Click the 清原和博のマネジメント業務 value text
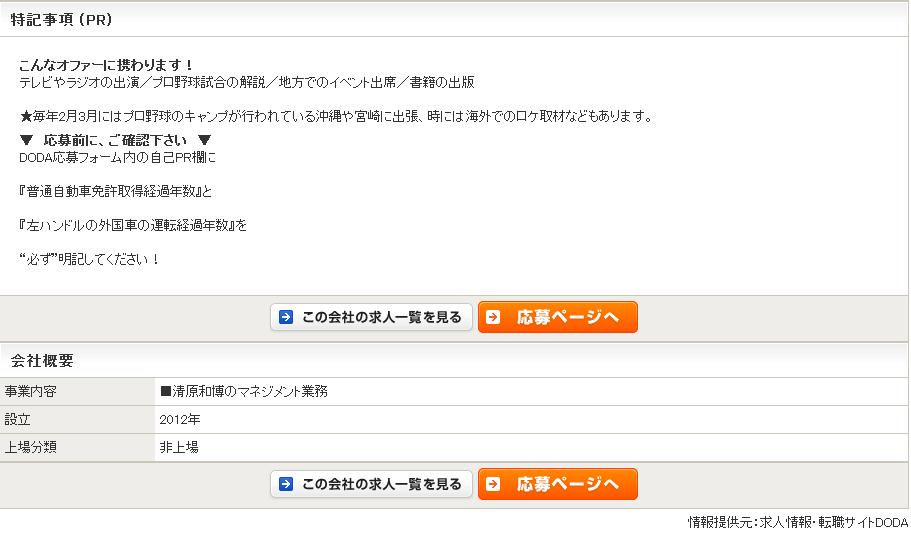Image resolution: width=911 pixels, height=539 pixels. click(243, 392)
